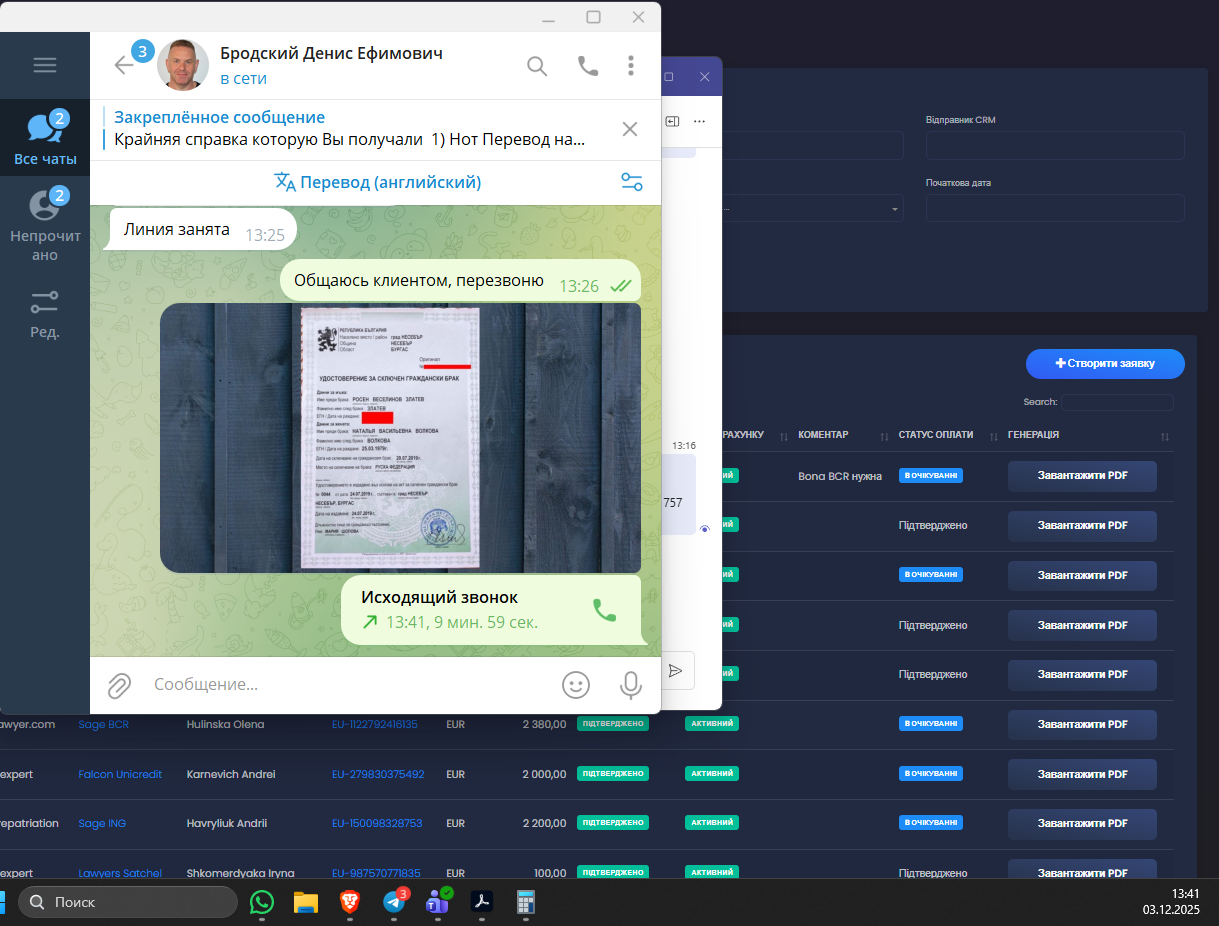
Task: Open File Explorer from the taskbar
Action: coord(306,902)
